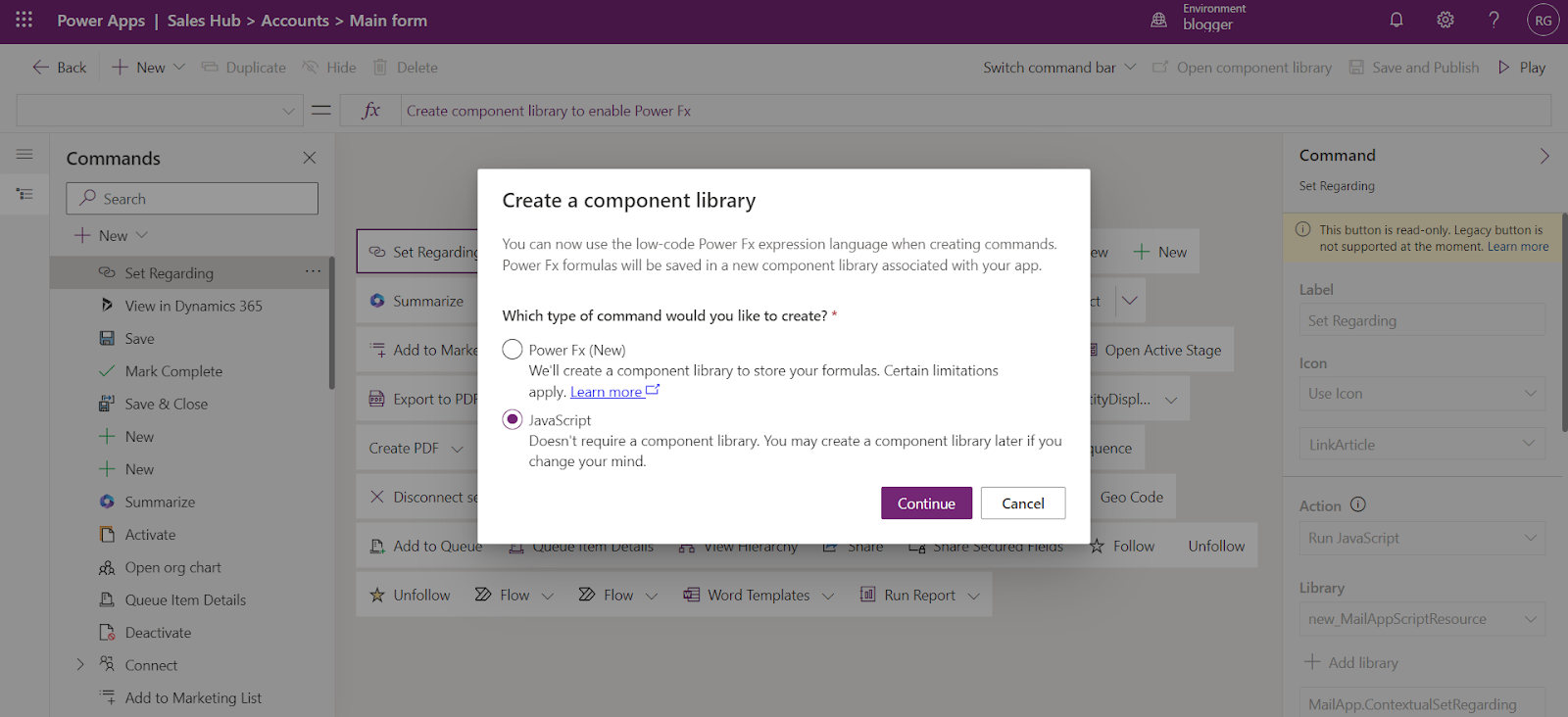Open the Create PDF dropdown on canvas
1568x717 pixels.
(457, 449)
